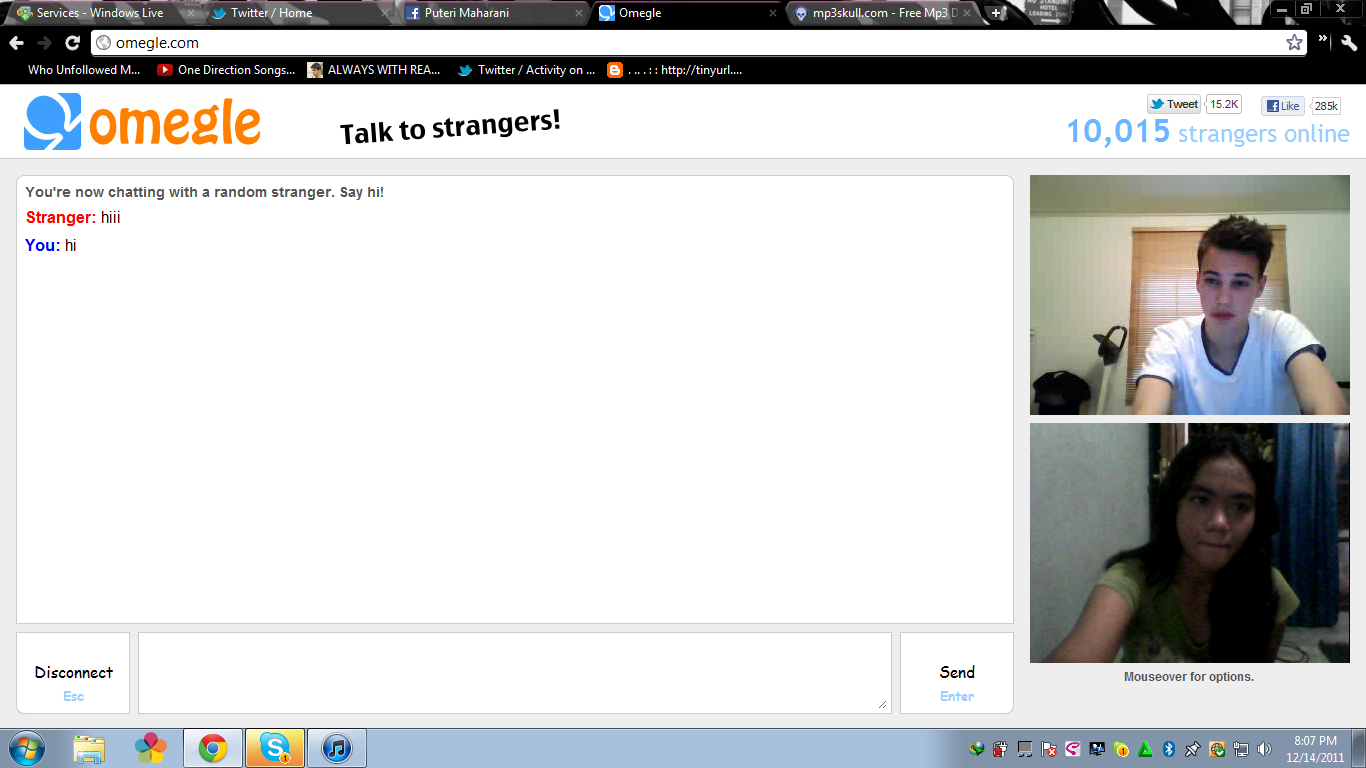Open the Who Unfollowed Me bookmark

[84, 70]
